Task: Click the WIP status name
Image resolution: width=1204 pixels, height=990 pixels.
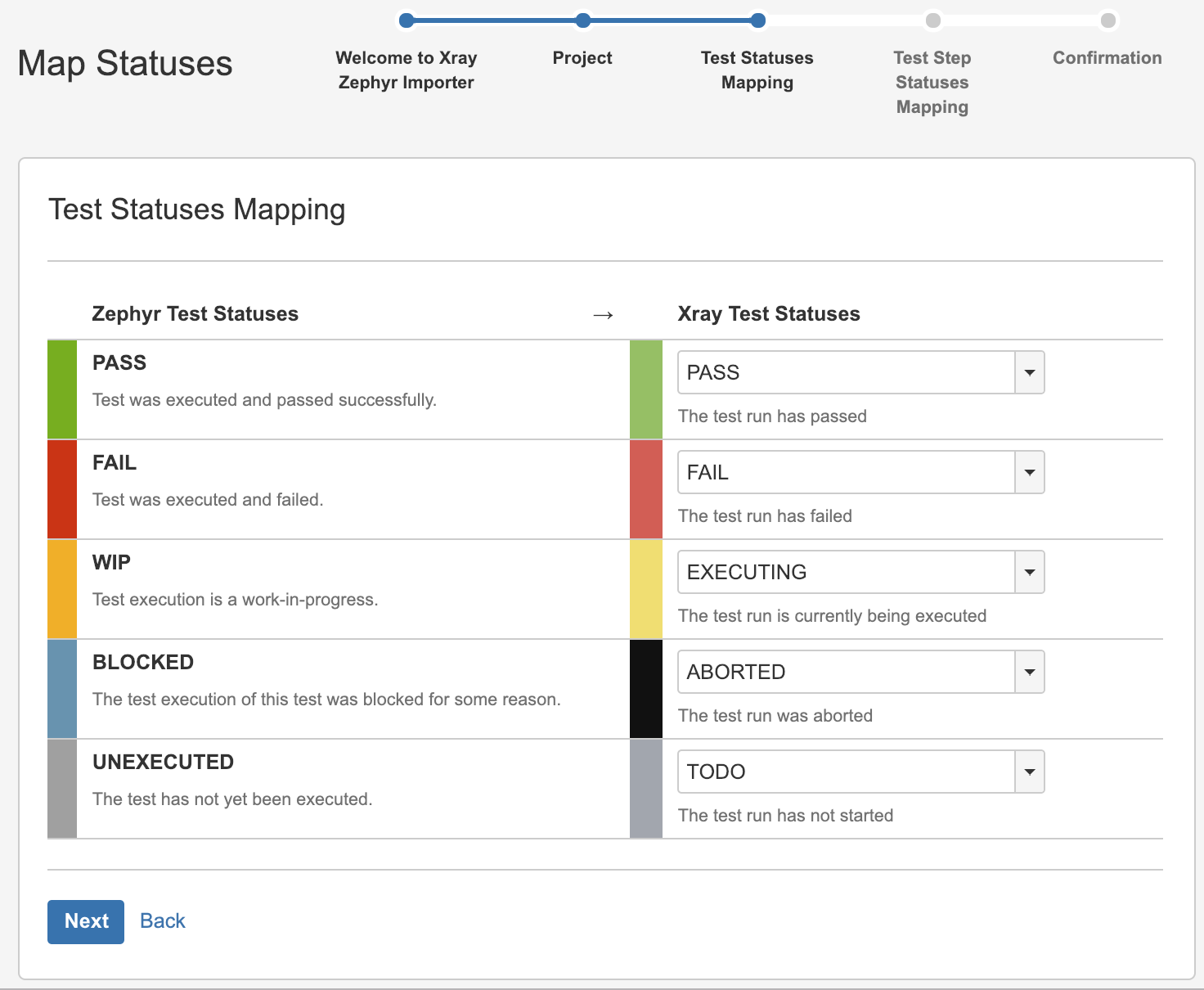Action: (x=111, y=563)
